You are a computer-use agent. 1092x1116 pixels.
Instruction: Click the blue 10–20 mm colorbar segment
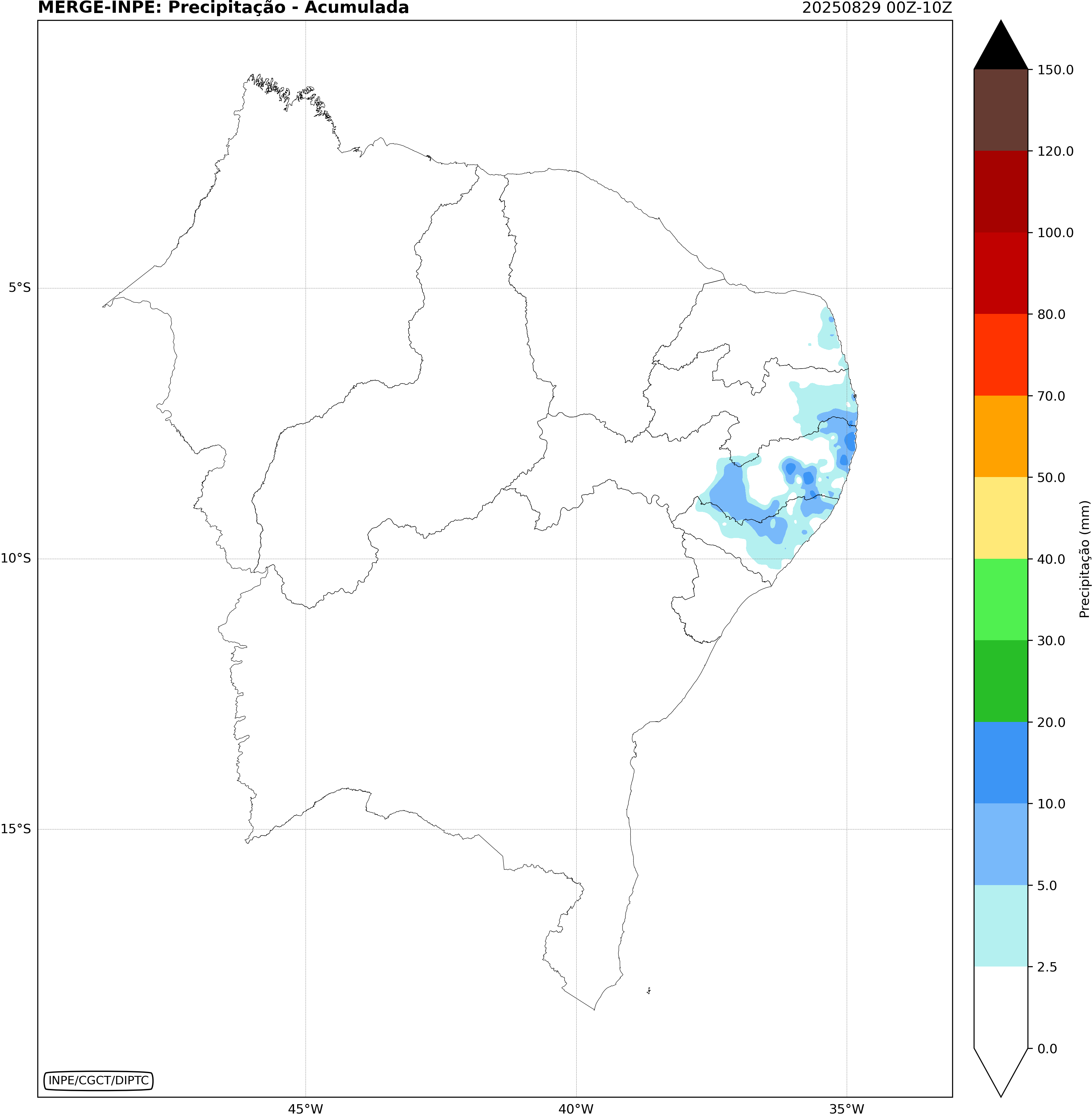(1000, 762)
